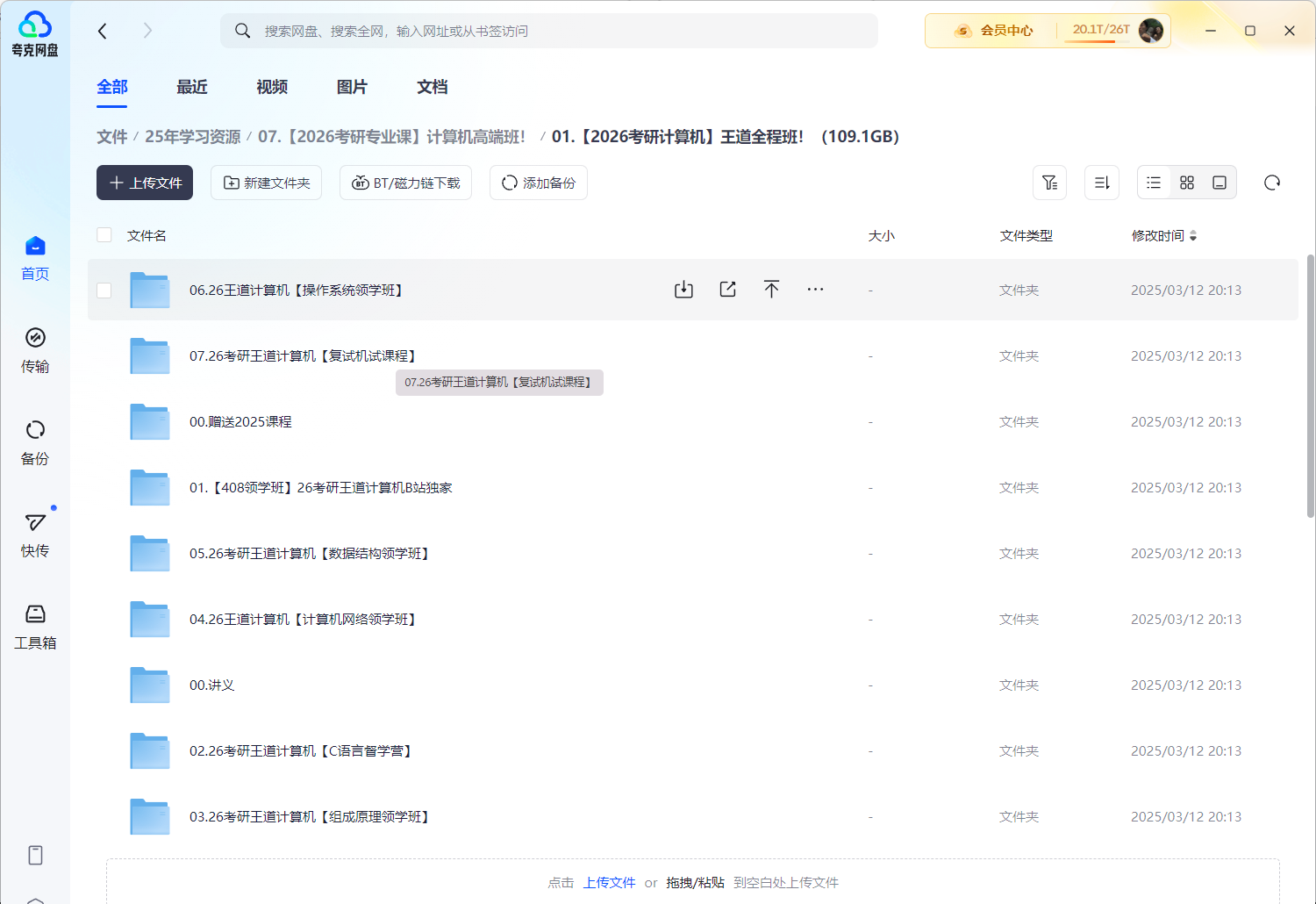
Task: Click the 大小 column header
Action: point(881,235)
